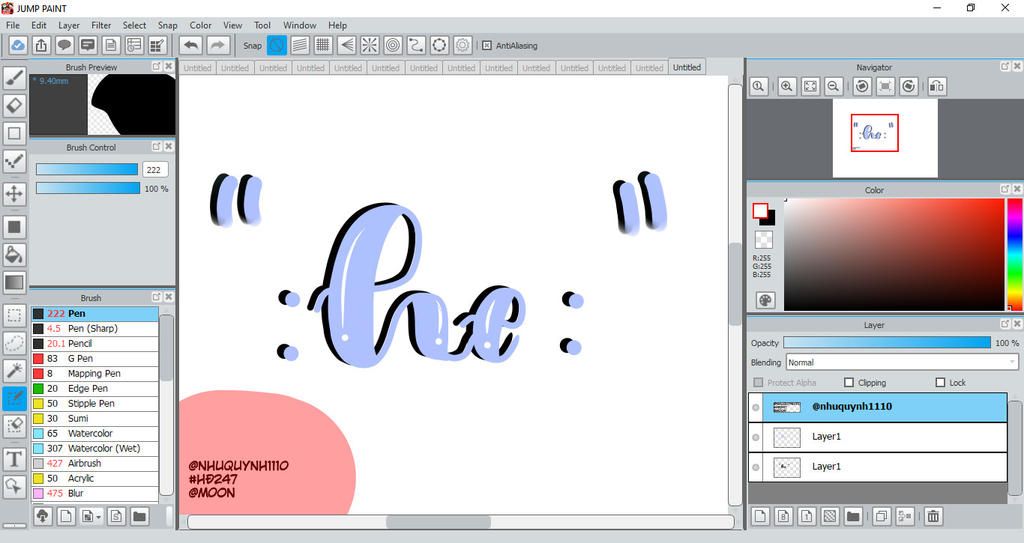The height and width of the screenshot is (543, 1024).
Task: Select the Watercolor (Wet) brush
Action: click(x=95, y=448)
